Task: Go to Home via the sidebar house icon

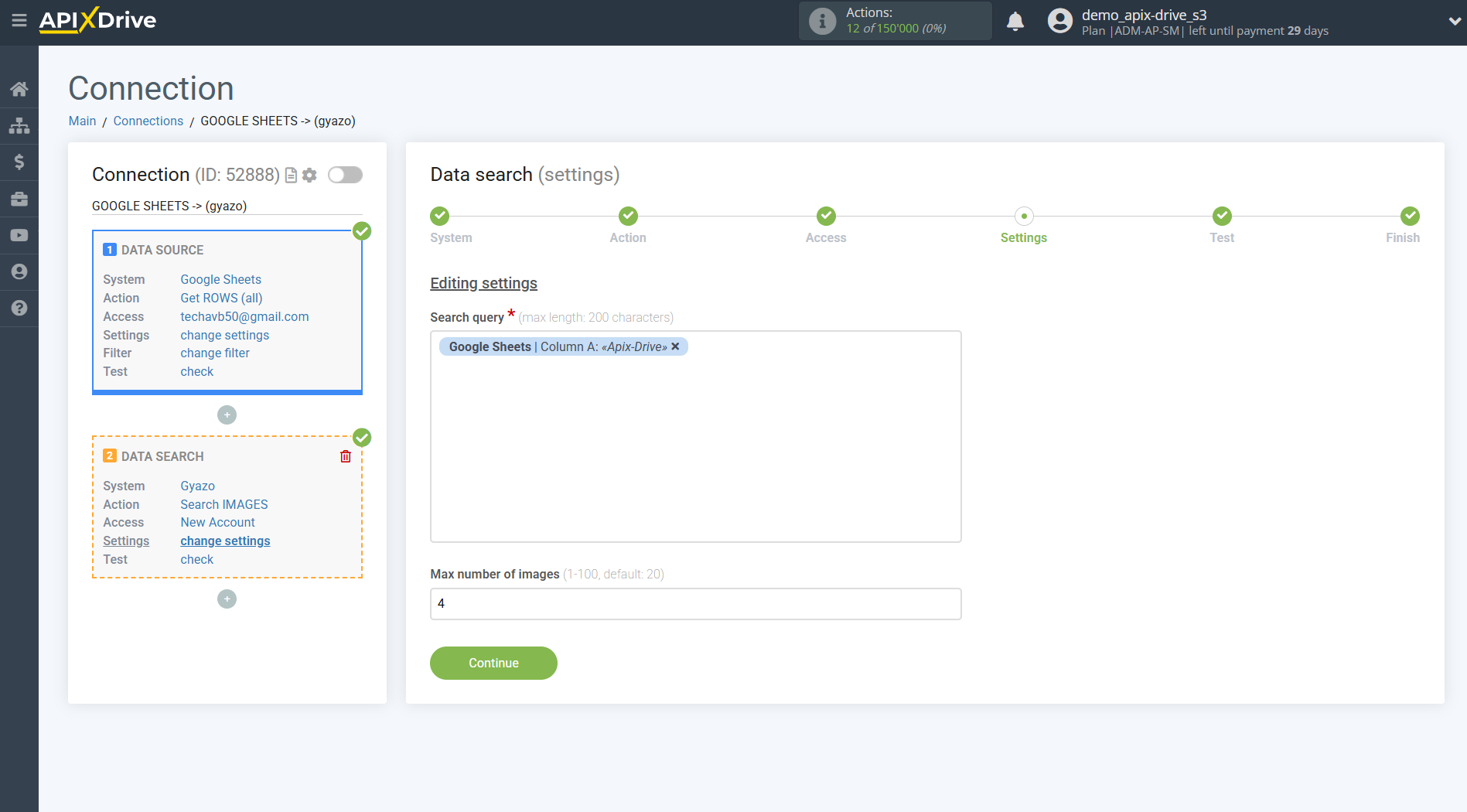Action: [x=19, y=88]
